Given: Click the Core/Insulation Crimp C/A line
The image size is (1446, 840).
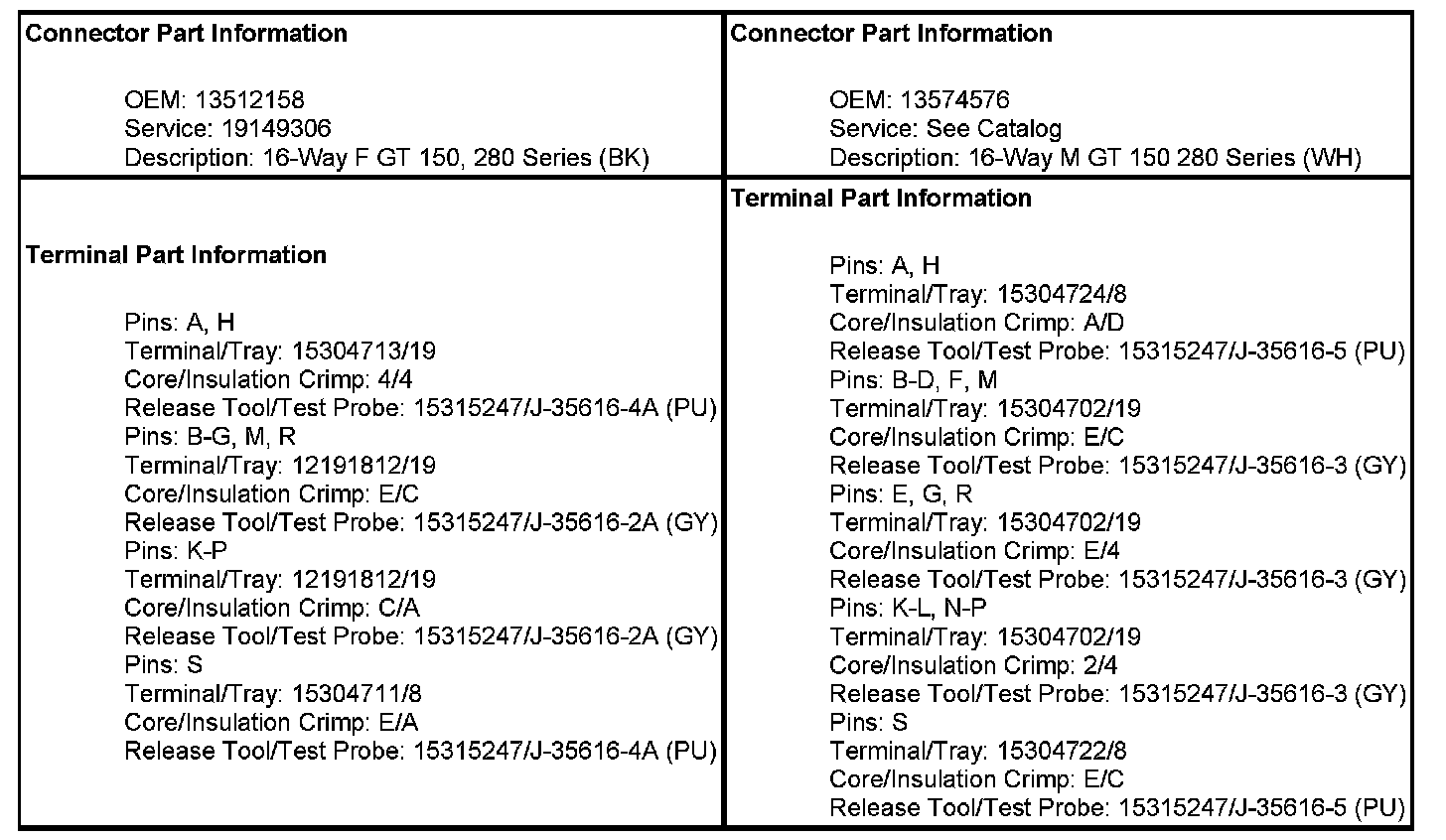Looking at the screenshot, I should [272, 609].
